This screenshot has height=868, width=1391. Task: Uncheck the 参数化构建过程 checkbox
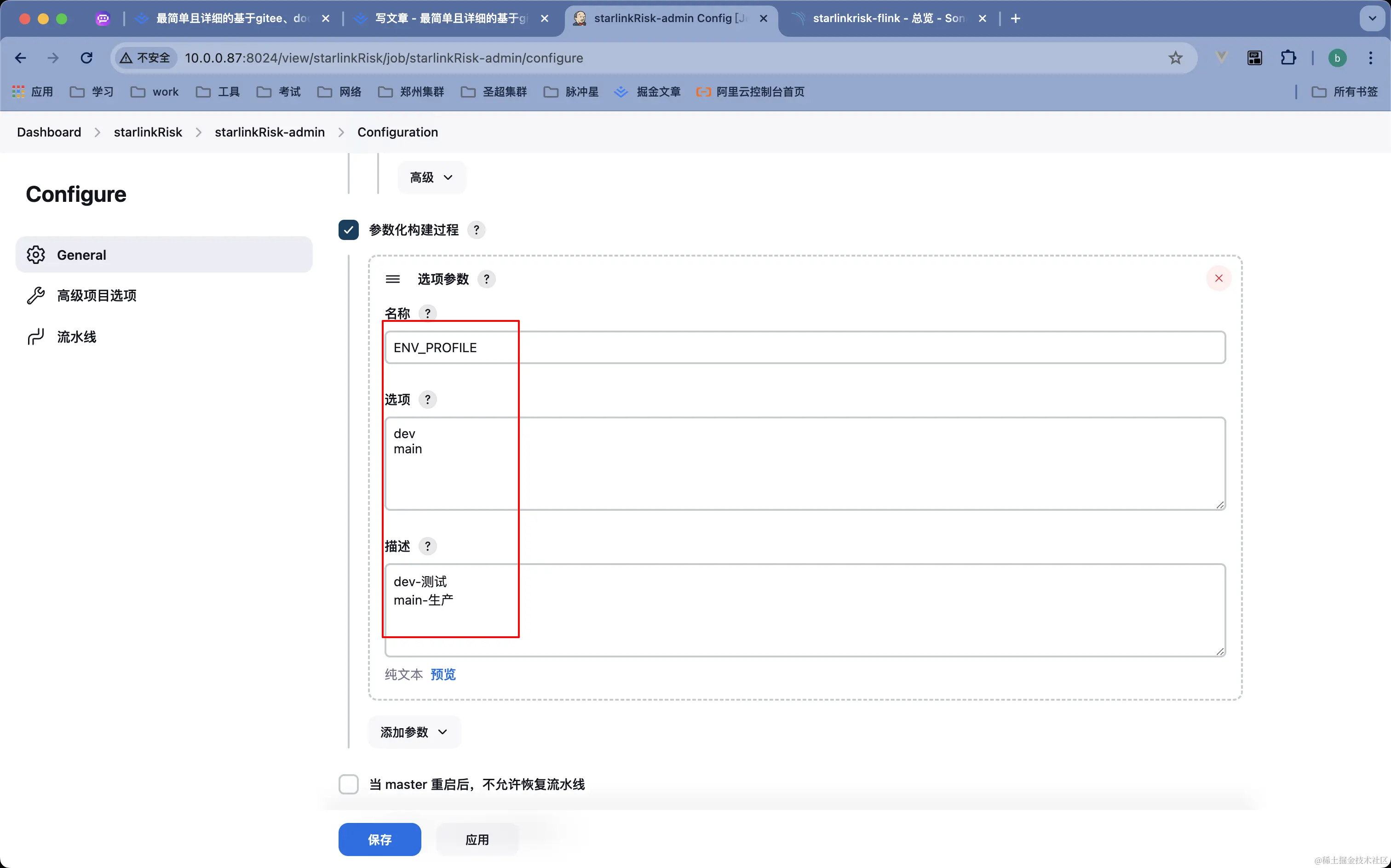point(349,229)
